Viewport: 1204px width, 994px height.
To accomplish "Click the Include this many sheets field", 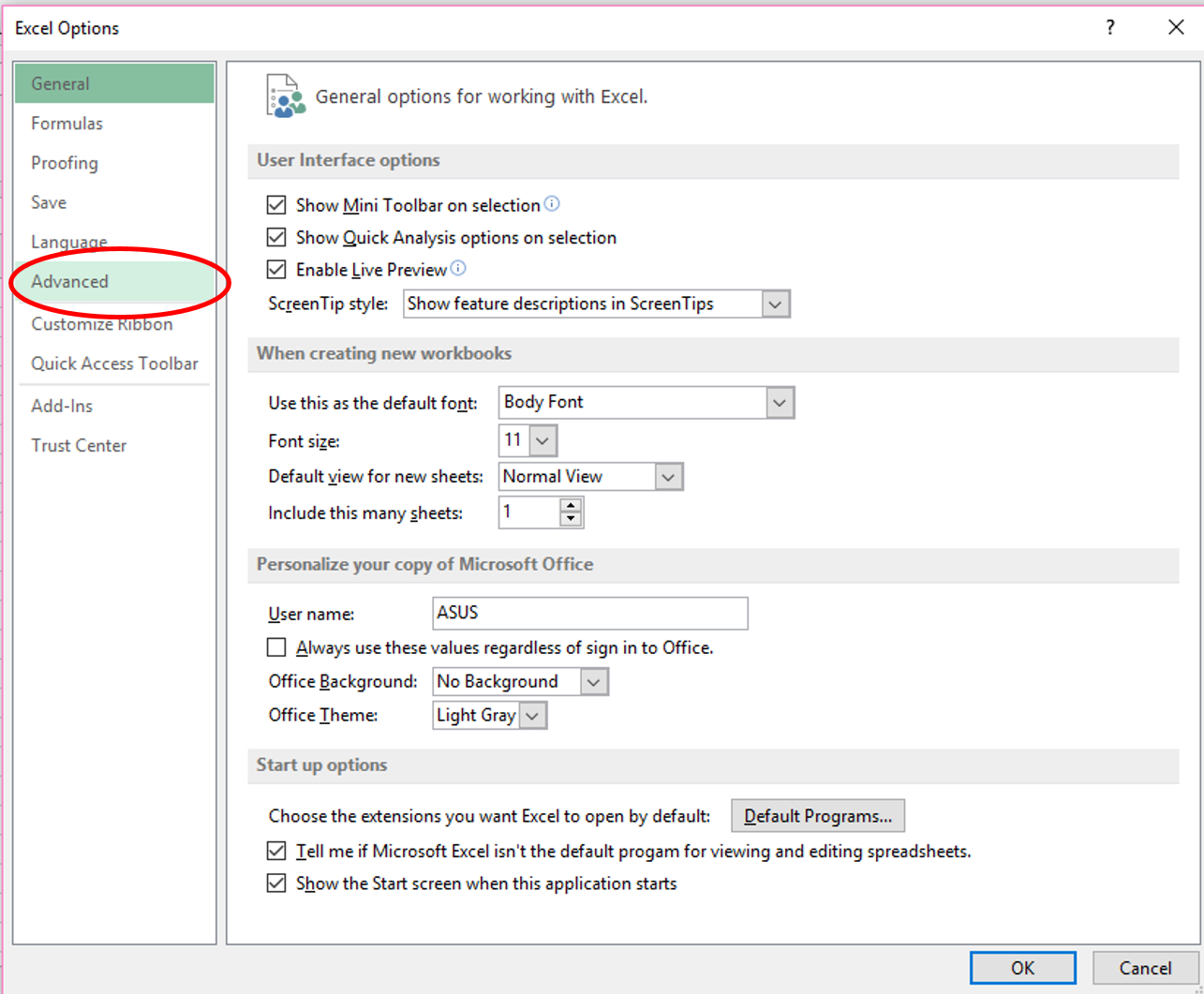I will click(530, 512).
